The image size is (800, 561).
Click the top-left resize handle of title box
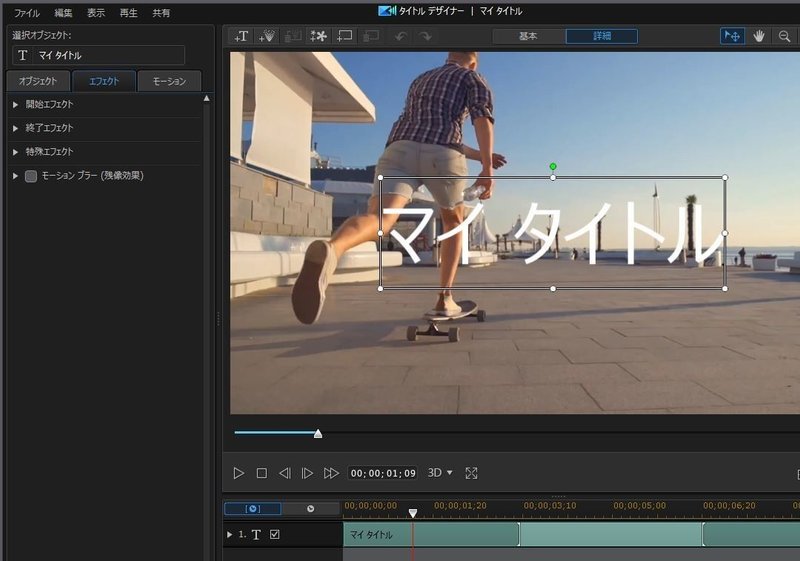381,177
